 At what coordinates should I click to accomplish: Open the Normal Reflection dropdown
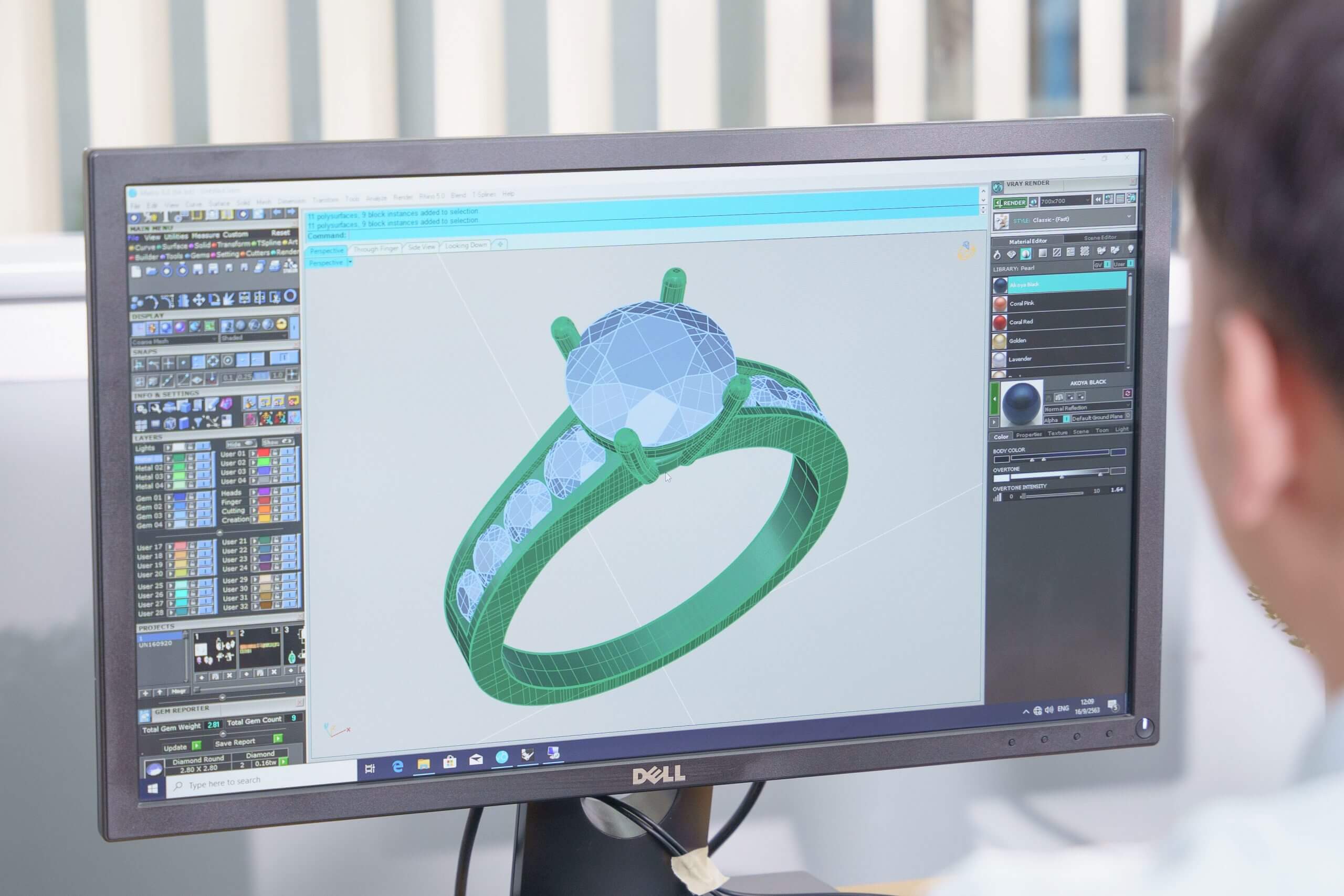coord(1087,407)
